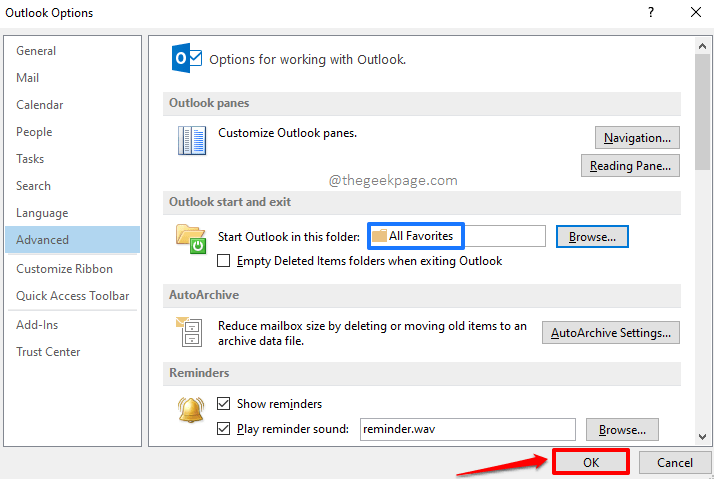Click the reminder.wav sound file field
Viewport: 714px width, 479px height.
coord(467,429)
